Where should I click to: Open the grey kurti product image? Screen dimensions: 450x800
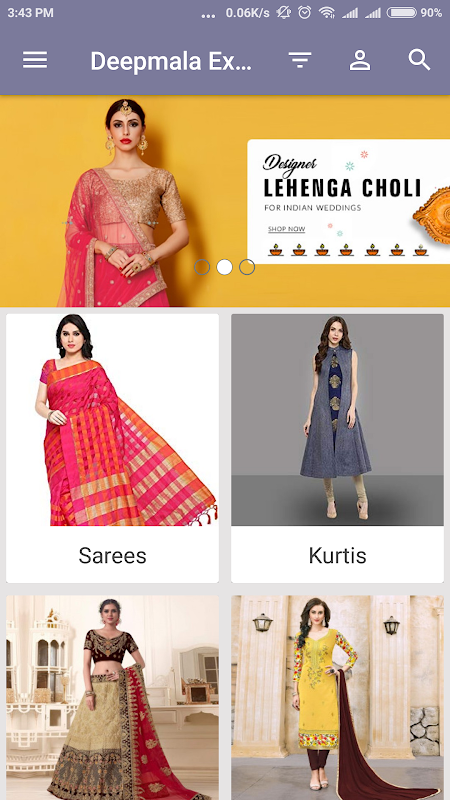[x=337, y=420]
